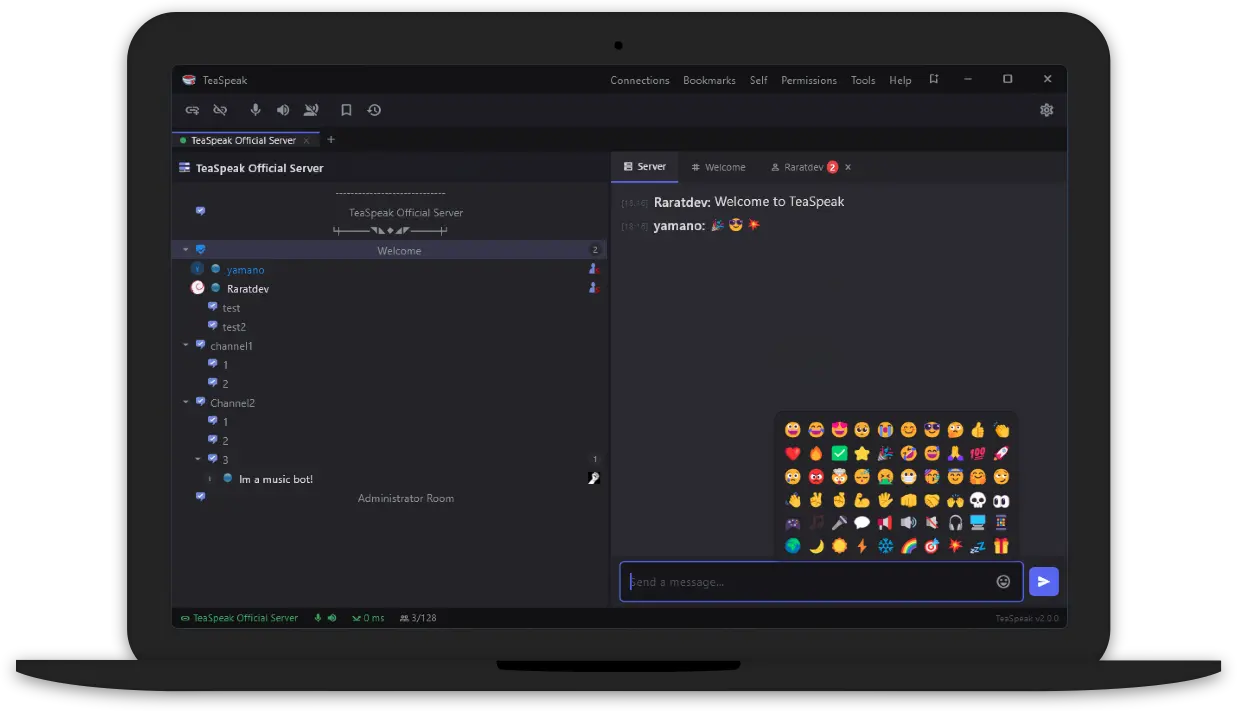
Task: Add a new connection tab with plus
Action: pyautogui.click(x=331, y=140)
